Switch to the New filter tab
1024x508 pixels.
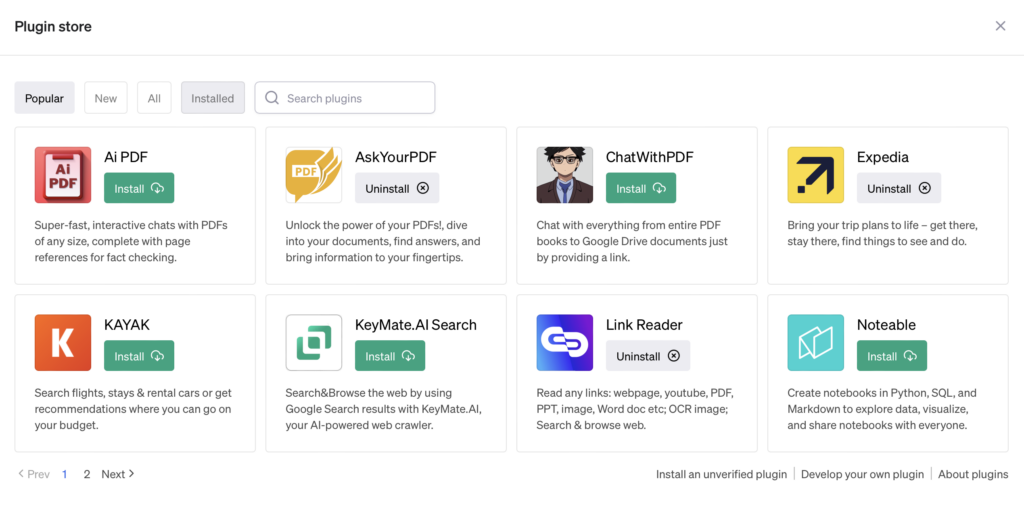point(106,98)
